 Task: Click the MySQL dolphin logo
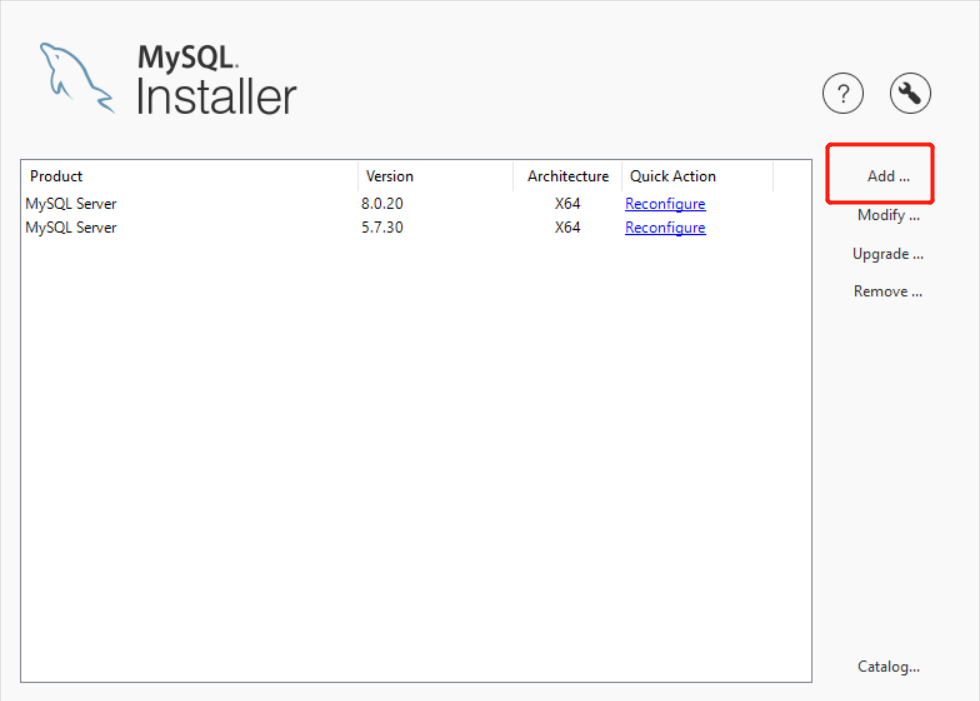[77, 78]
